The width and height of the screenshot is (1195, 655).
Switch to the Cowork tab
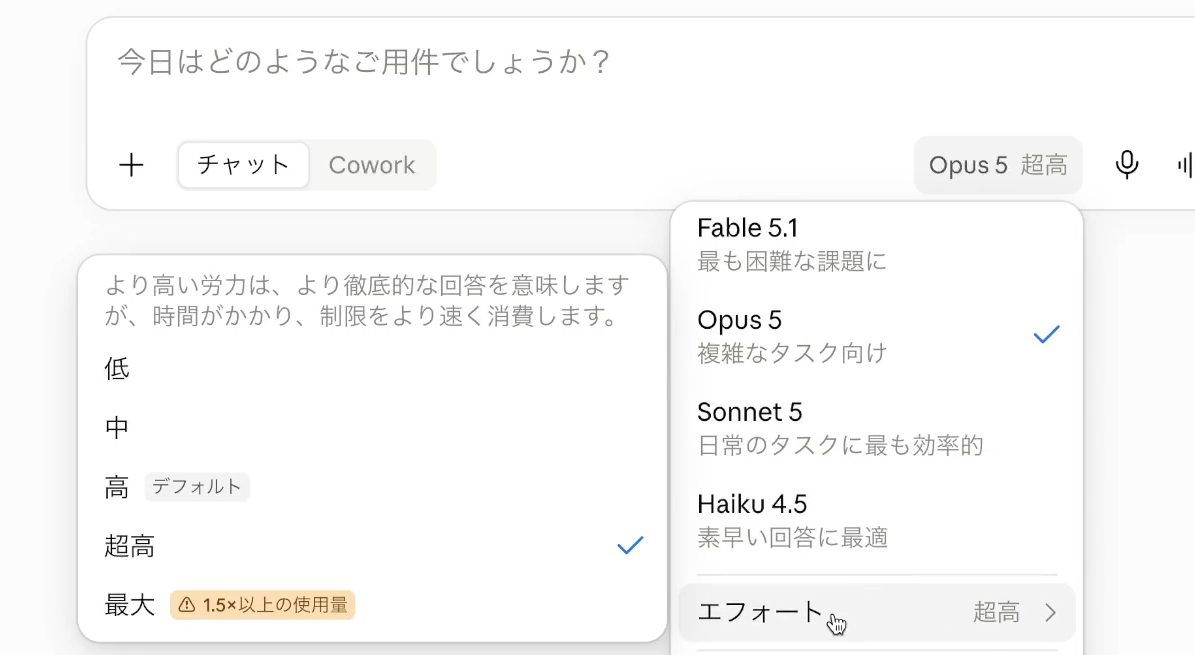[x=372, y=165]
